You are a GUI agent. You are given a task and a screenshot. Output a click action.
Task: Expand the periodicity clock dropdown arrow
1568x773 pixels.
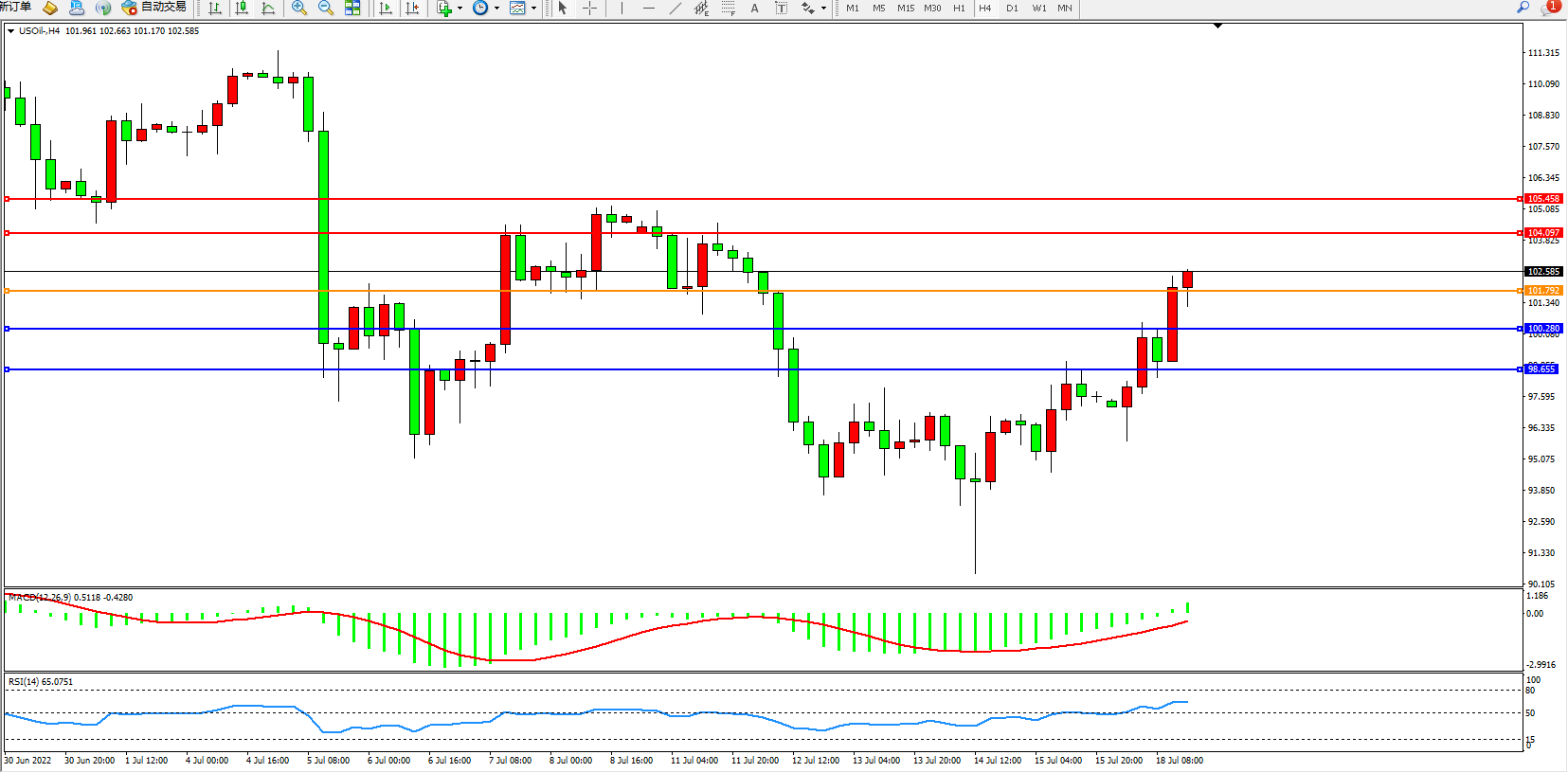pyautogui.click(x=496, y=9)
